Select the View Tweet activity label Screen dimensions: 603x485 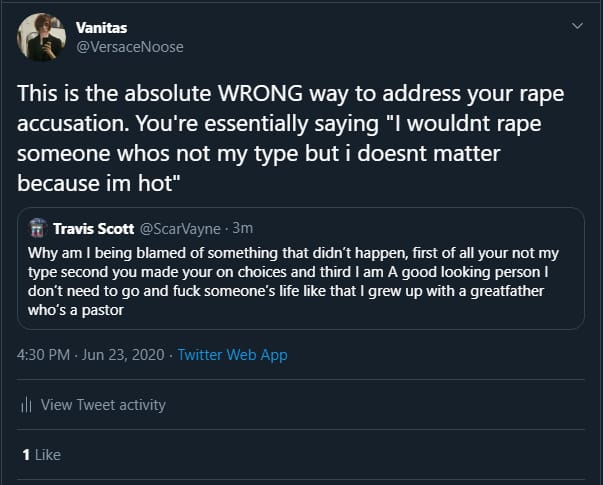pos(103,405)
